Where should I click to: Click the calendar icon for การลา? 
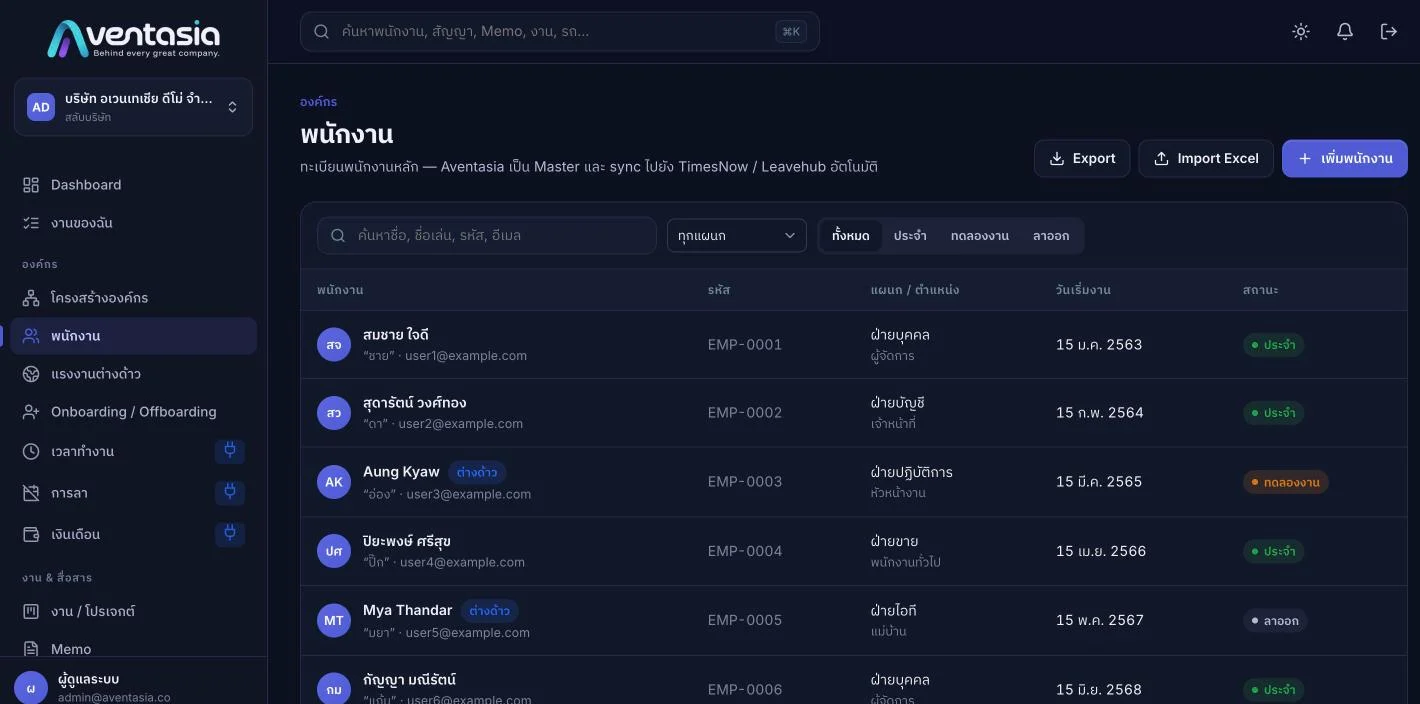click(31, 493)
